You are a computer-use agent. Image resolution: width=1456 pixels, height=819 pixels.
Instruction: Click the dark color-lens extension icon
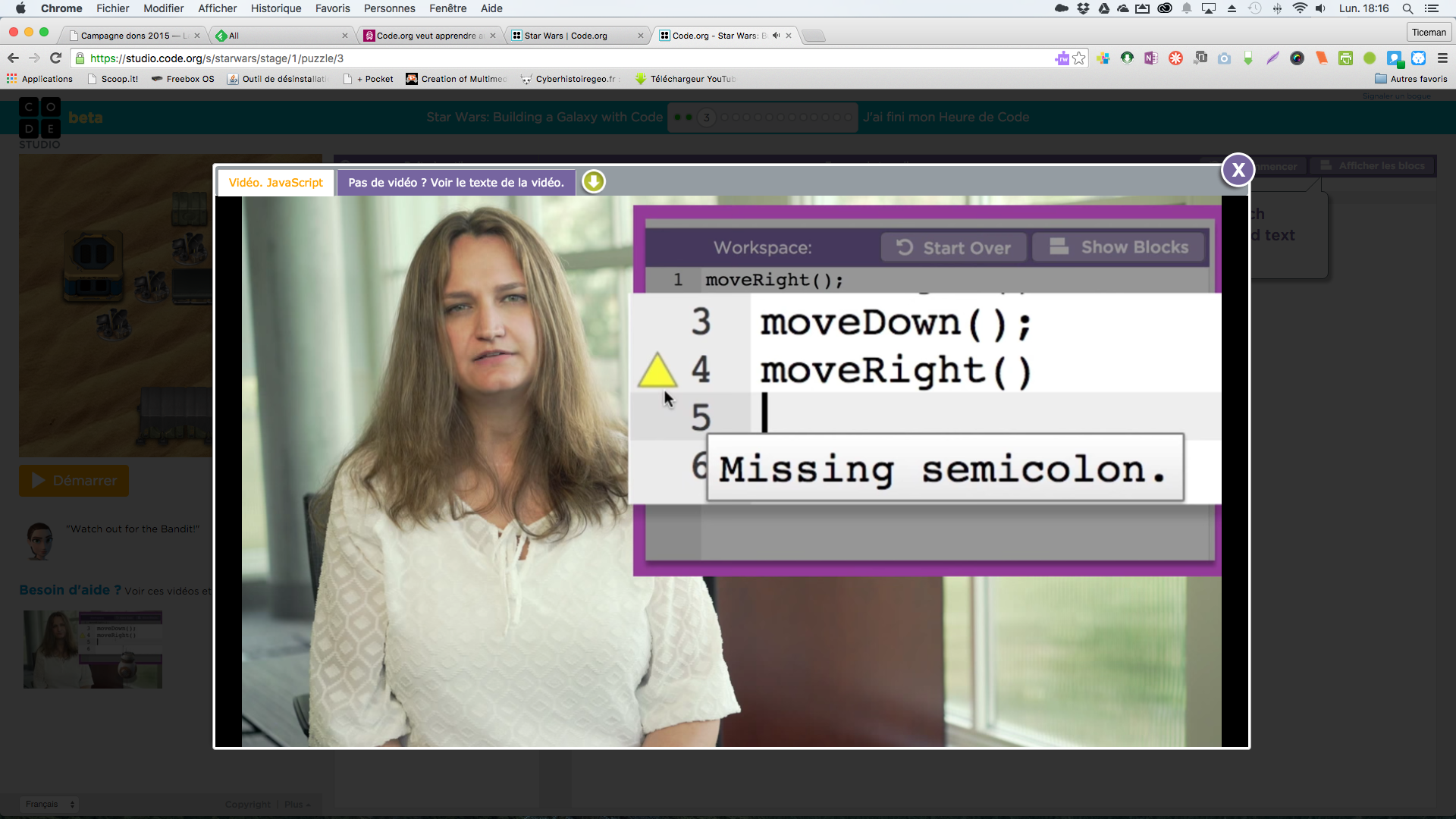coord(1297,58)
